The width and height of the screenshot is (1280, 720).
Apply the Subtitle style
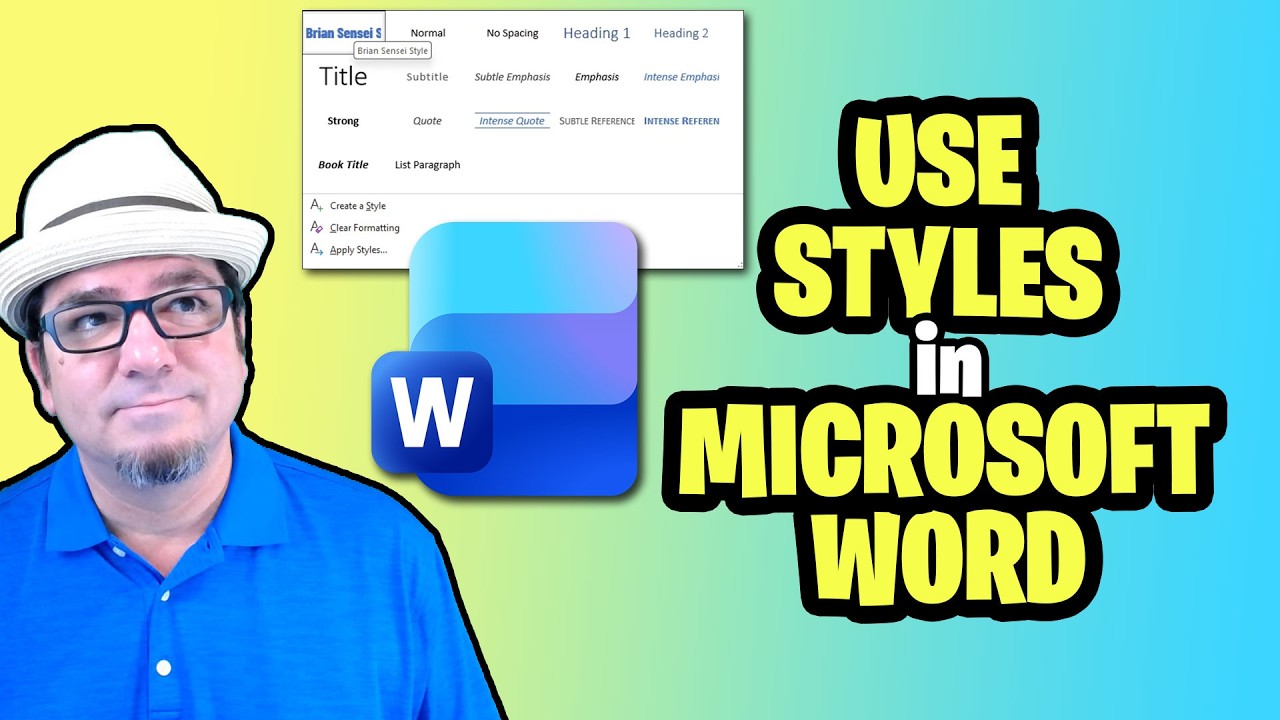click(x=428, y=77)
